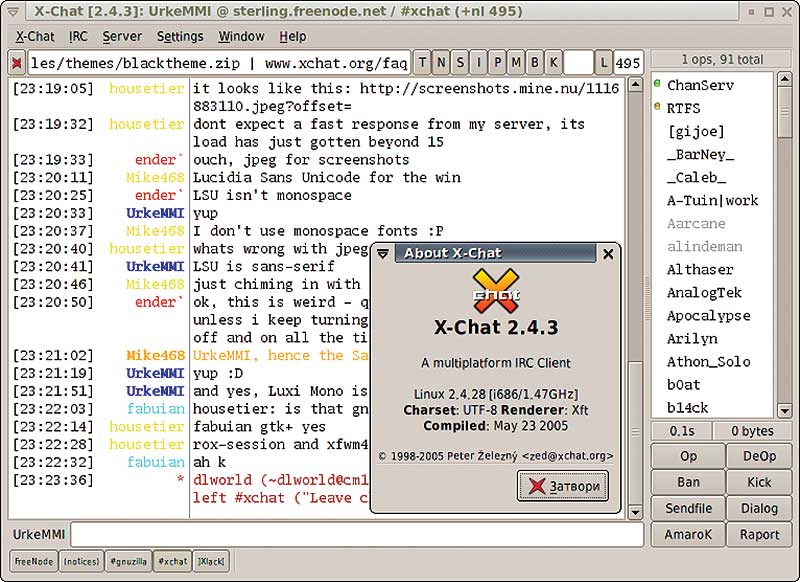Click the AmaroK button
This screenshot has width=800, height=582.
coord(688,534)
